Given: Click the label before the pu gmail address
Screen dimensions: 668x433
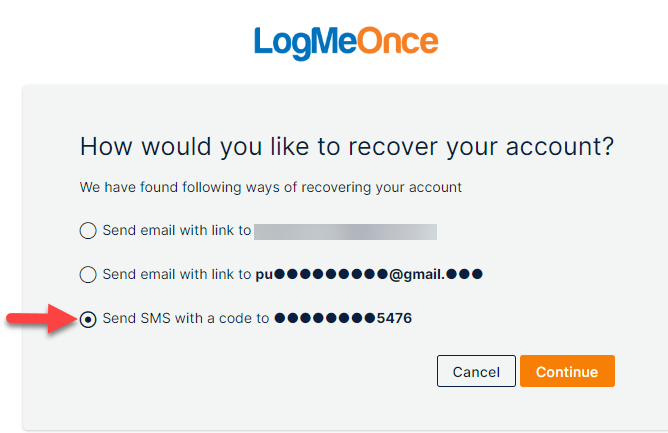Looking at the screenshot, I should point(177,274).
